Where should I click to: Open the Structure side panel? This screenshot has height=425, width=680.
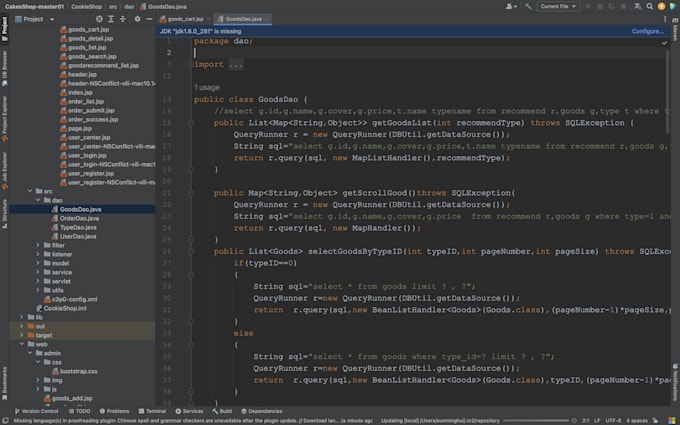4,213
